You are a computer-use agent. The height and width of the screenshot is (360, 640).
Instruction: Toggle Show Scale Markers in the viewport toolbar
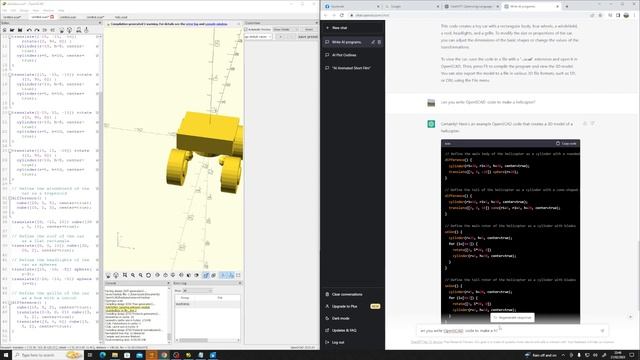(231, 276)
